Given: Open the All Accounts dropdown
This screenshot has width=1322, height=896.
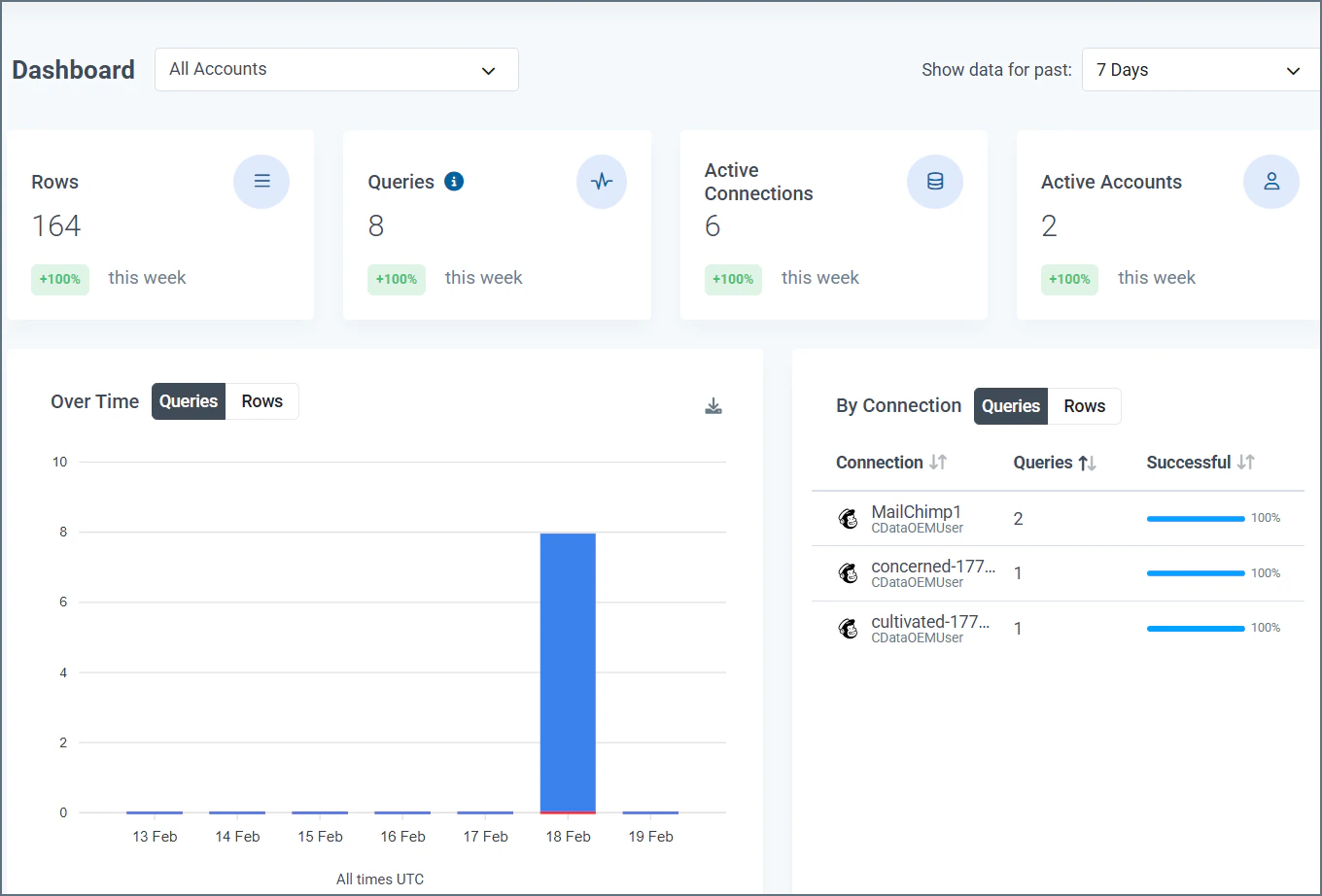Looking at the screenshot, I should coord(335,69).
